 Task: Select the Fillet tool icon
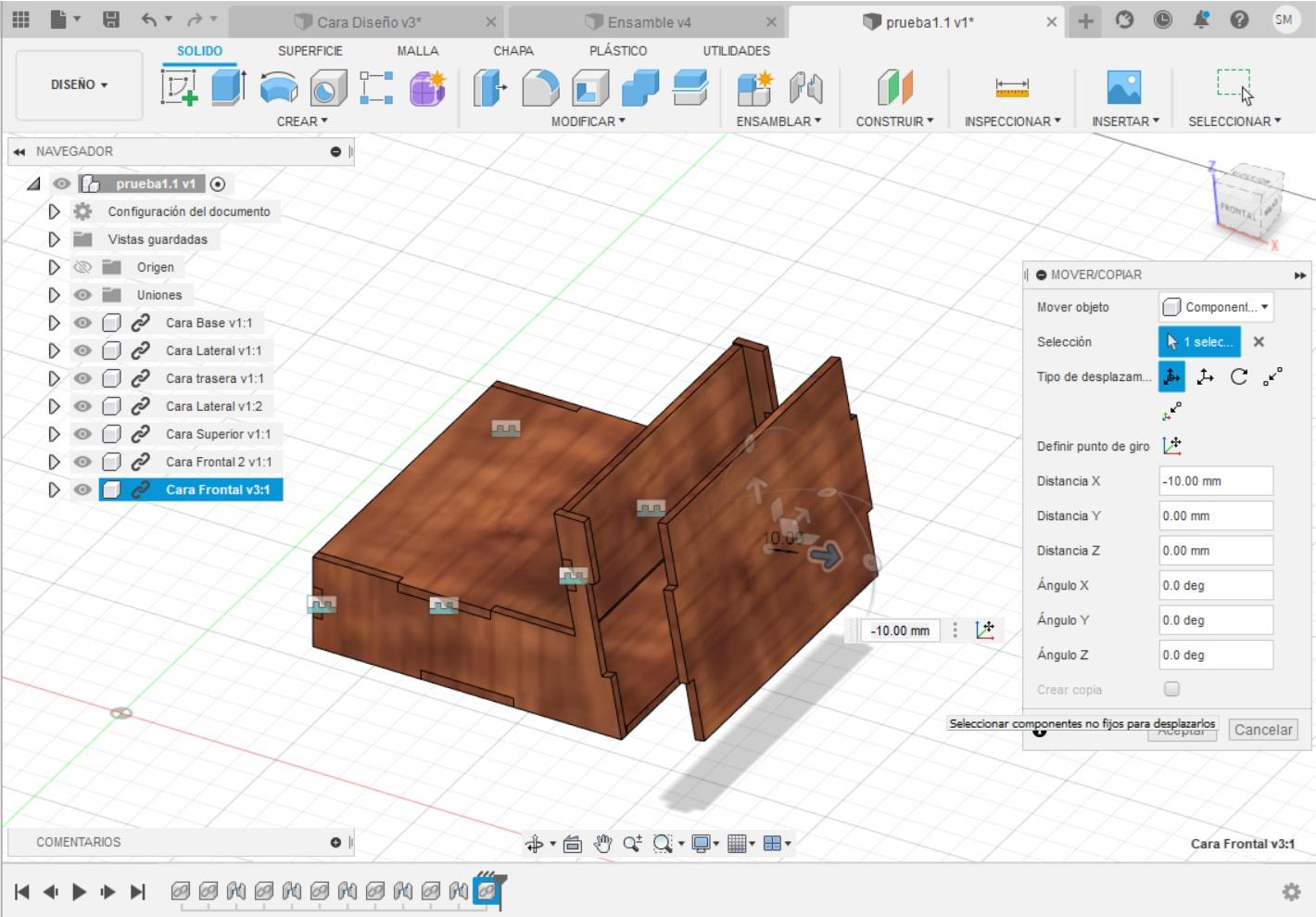540,88
